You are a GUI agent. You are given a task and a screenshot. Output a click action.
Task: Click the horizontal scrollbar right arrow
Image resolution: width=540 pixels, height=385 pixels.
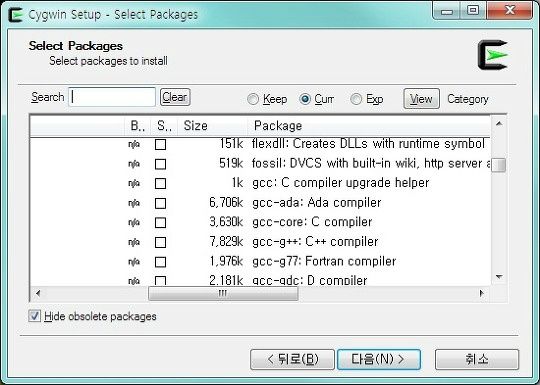click(x=481, y=293)
